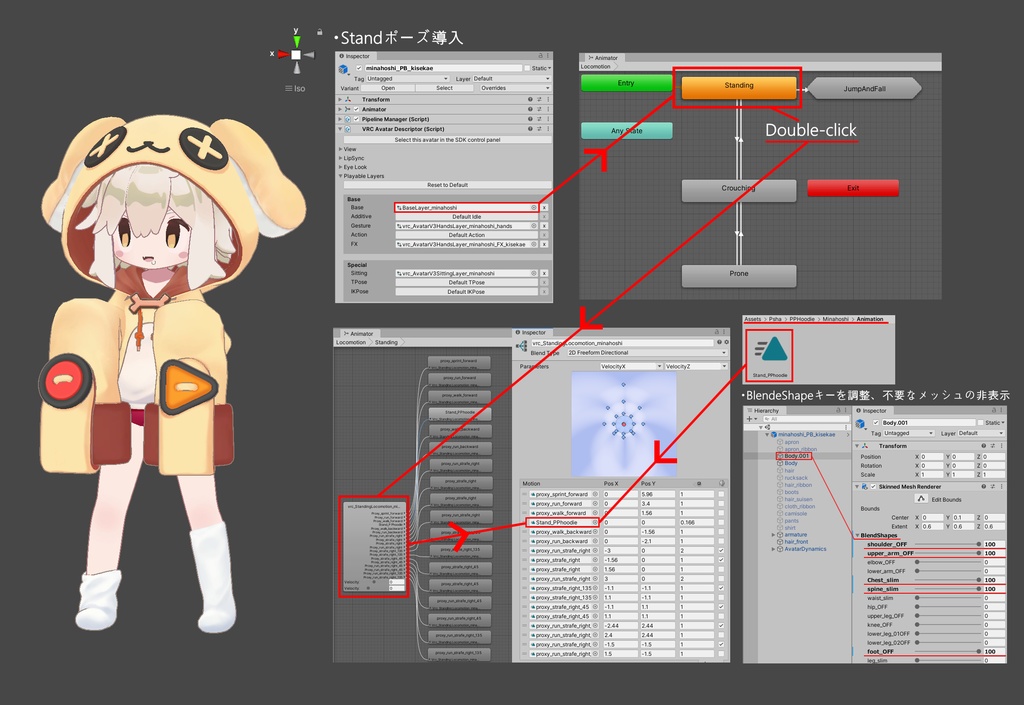Viewport: 1024px width, 705px height.
Task: Click the Standing state in the Animator
Action: 739,86
